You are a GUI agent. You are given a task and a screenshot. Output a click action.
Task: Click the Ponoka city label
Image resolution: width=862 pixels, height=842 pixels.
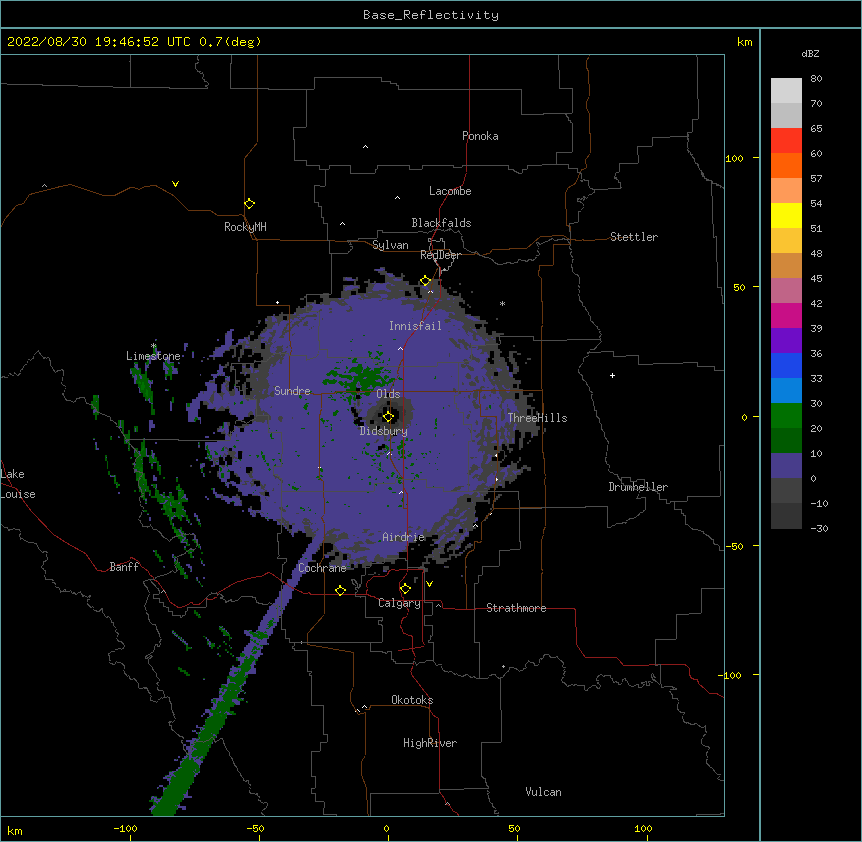pyautogui.click(x=480, y=136)
